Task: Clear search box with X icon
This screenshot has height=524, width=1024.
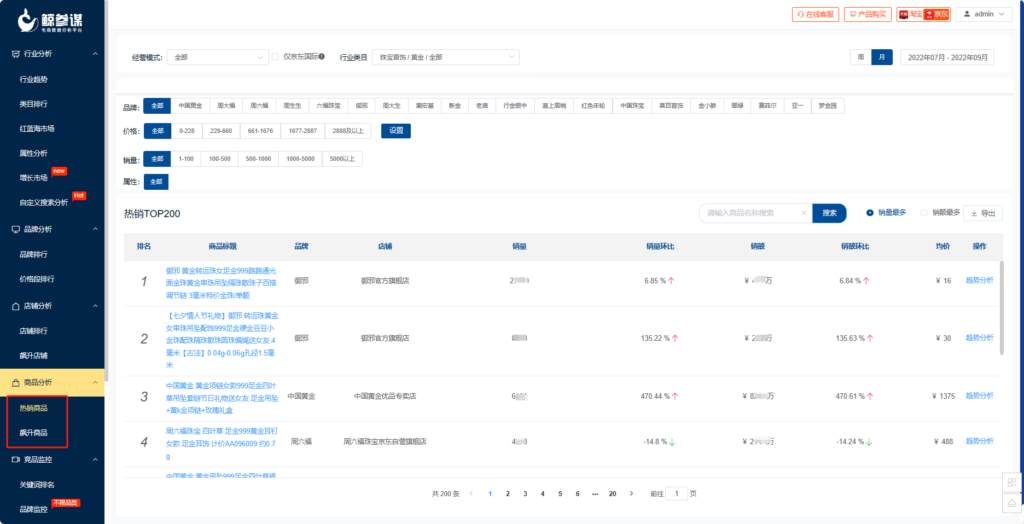Action: [x=803, y=213]
